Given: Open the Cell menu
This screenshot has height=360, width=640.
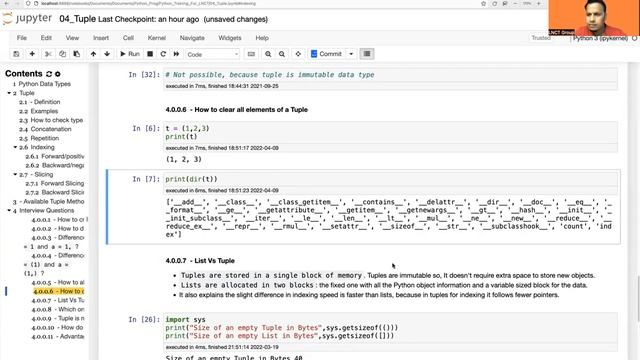Looking at the screenshot, I should pos(128,38).
